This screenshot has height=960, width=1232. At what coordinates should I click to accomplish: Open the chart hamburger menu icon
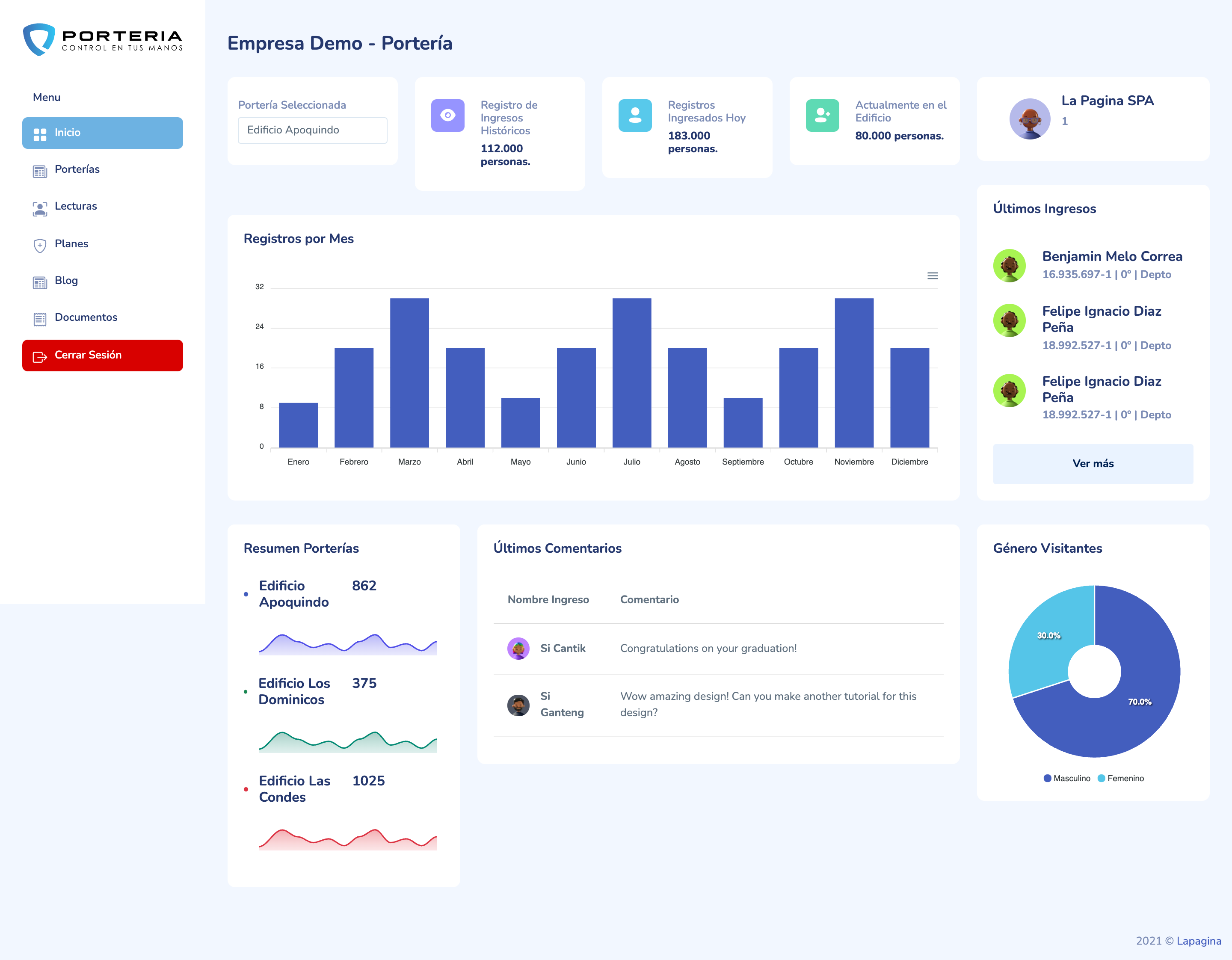(x=933, y=276)
